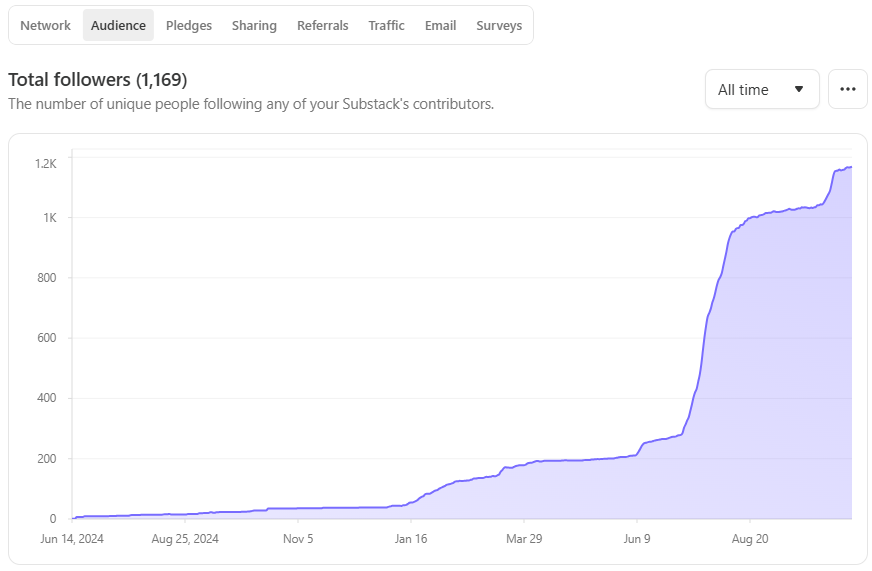Click the Aug 20 date label
The width and height of the screenshot is (872, 571).
pos(750,539)
